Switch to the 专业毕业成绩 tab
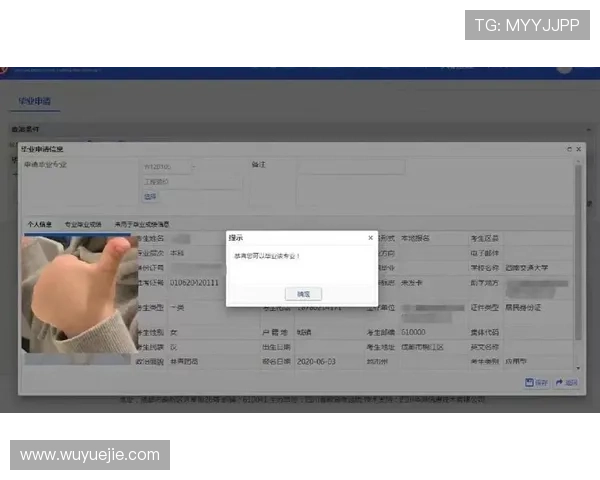Viewport: 600px width, 480px height. 84,225
